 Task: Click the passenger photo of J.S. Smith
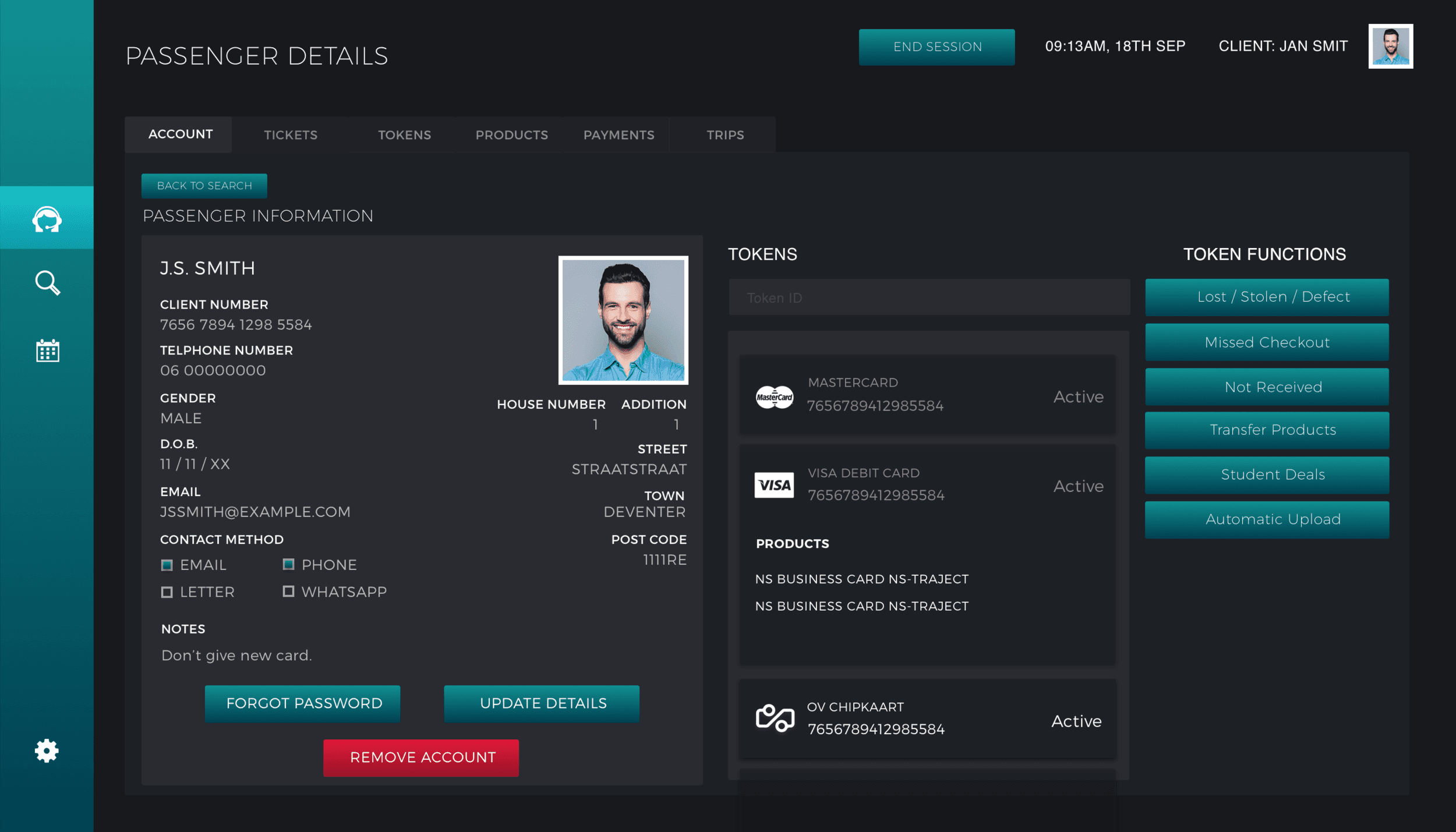click(x=623, y=320)
